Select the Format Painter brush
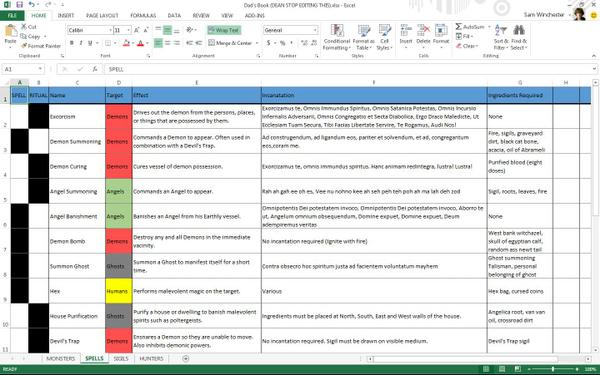This screenshot has height=375, width=600. [24, 46]
